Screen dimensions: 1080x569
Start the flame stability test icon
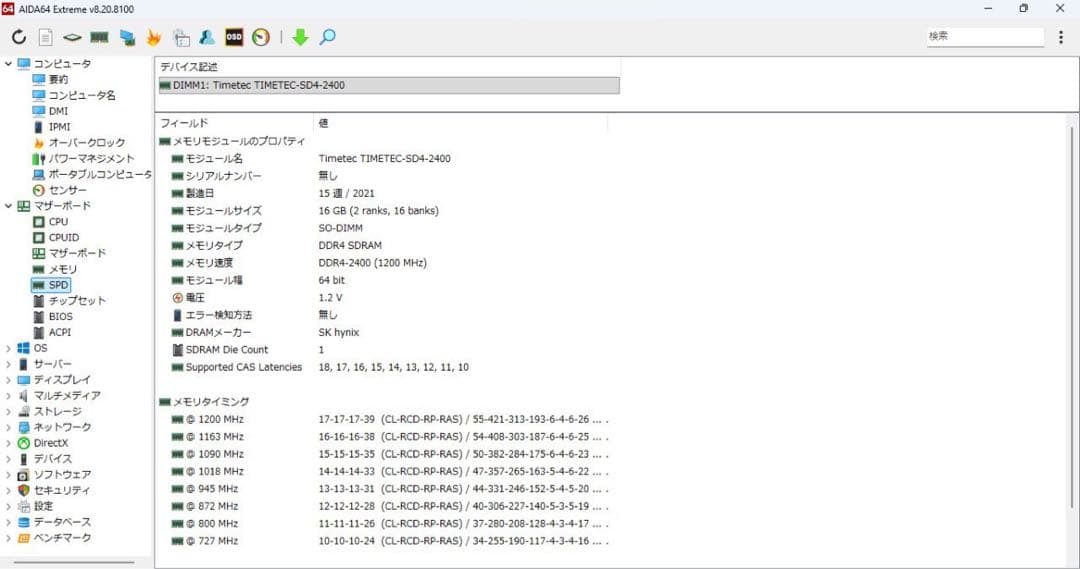pyautogui.click(x=154, y=37)
